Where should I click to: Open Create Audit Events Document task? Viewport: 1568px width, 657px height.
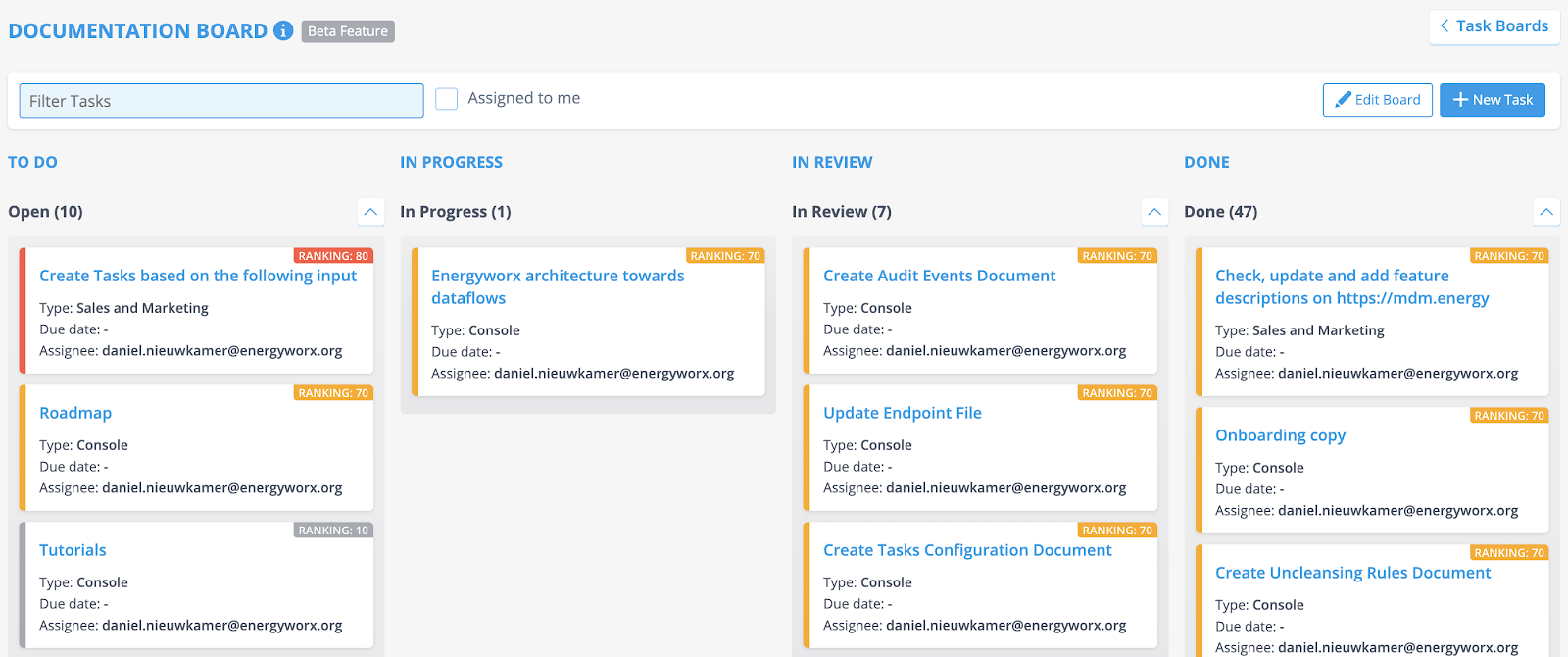pyautogui.click(x=939, y=277)
